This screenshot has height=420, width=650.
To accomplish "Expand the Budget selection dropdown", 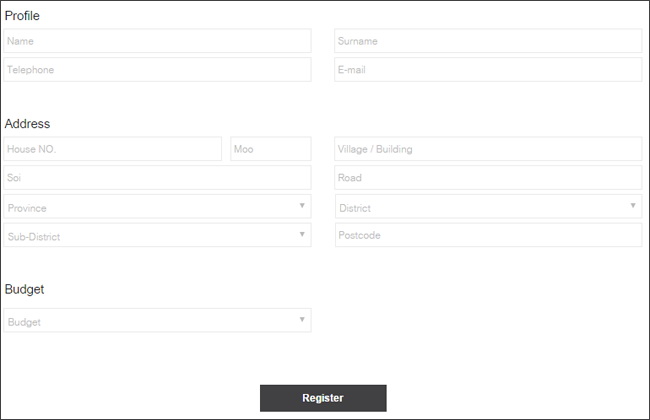I will point(150,321).
